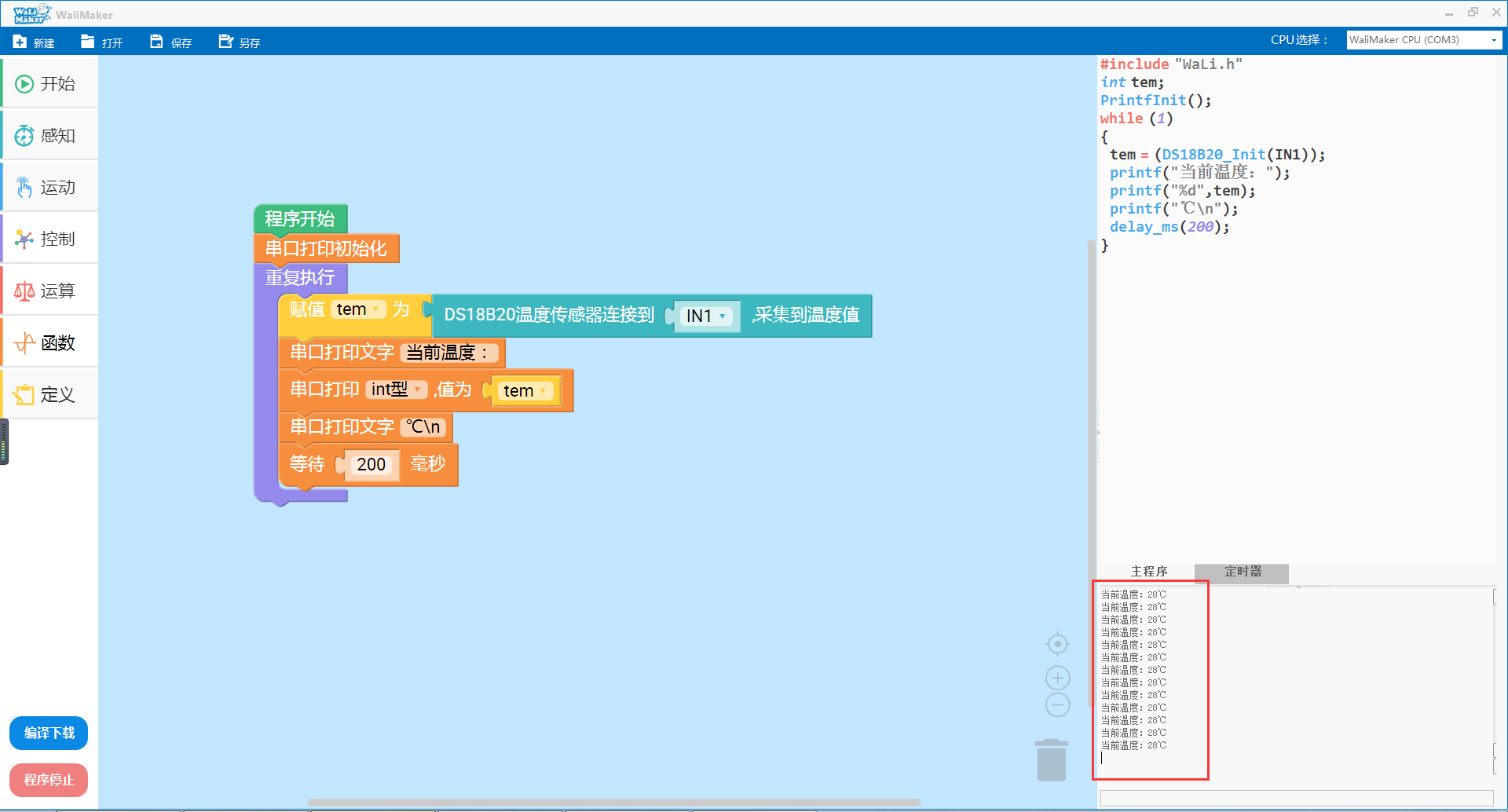This screenshot has height=812, width=1508.
Task: Save the project using 保存 icon
Action: pos(157,42)
